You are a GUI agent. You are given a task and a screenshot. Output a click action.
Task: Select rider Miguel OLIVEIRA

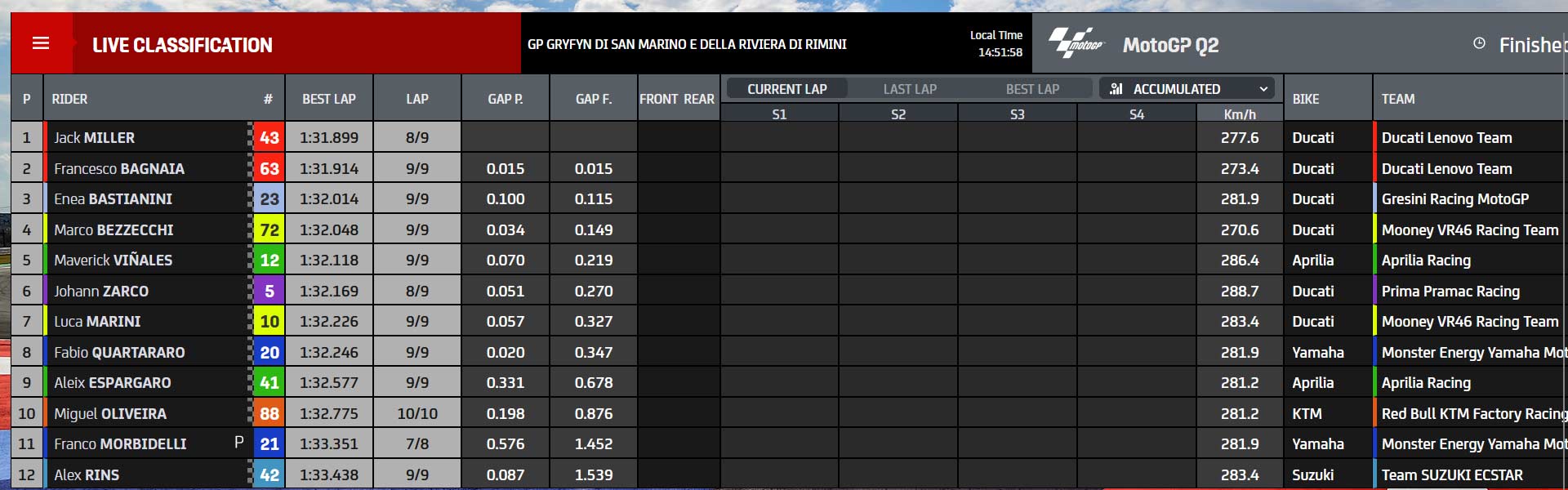point(110,414)
